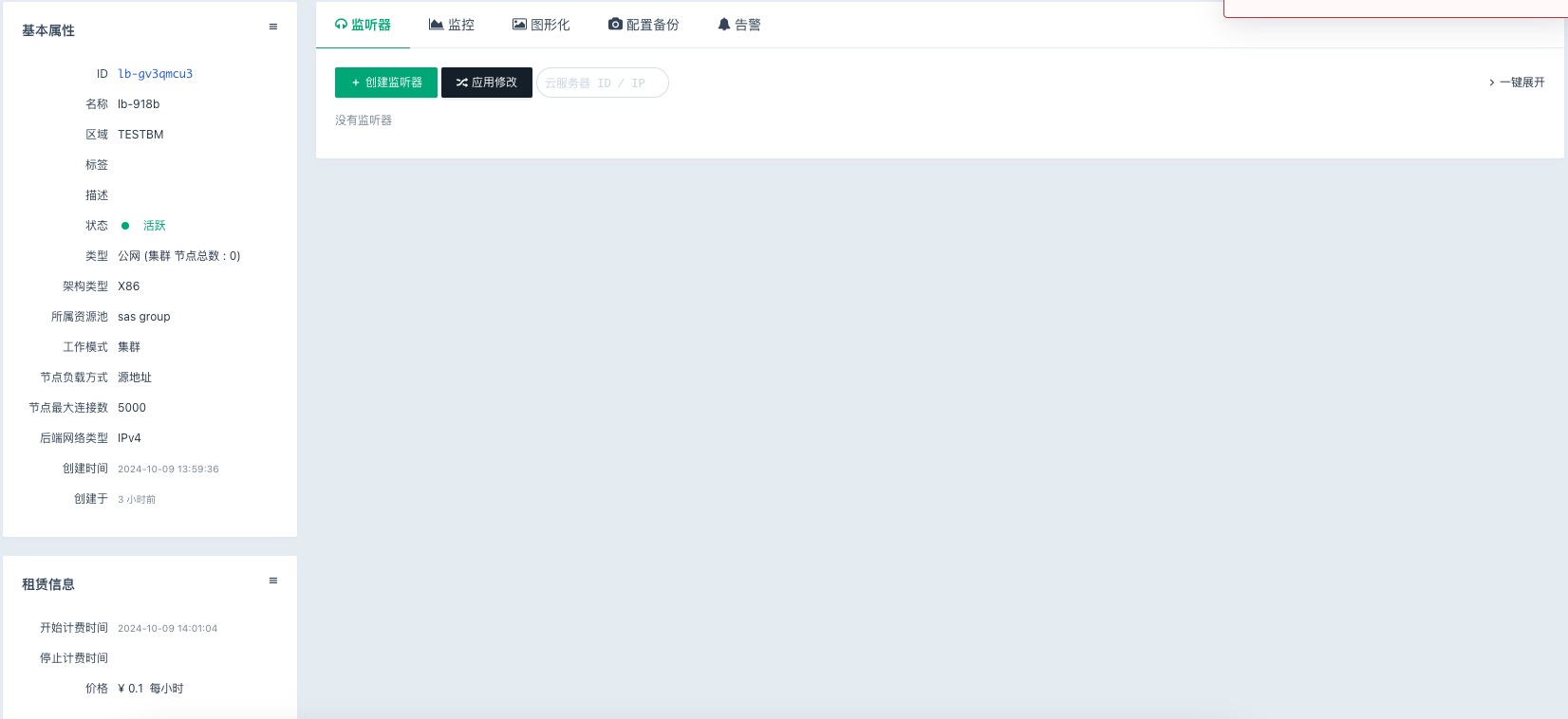Focus the 云服务器 ID / IP search field
Screen dimensions: 1568x719
click(x=602, y=83)
